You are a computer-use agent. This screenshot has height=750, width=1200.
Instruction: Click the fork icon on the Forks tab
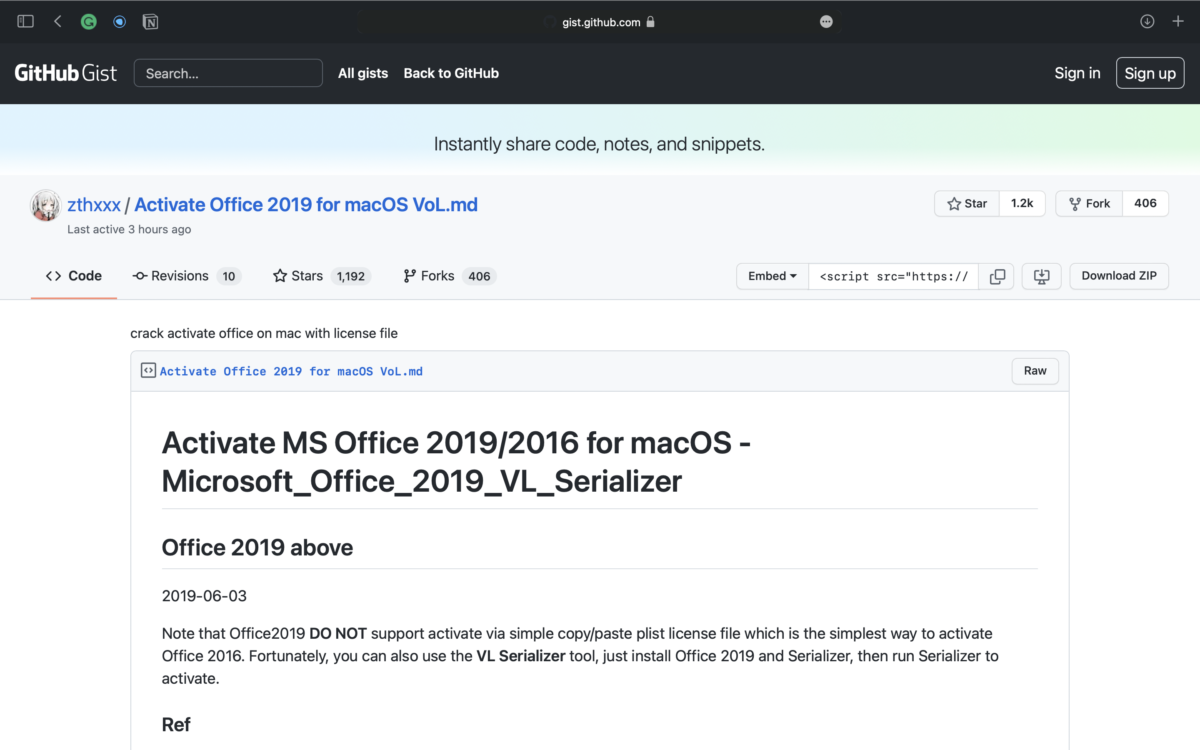[408, 276]
